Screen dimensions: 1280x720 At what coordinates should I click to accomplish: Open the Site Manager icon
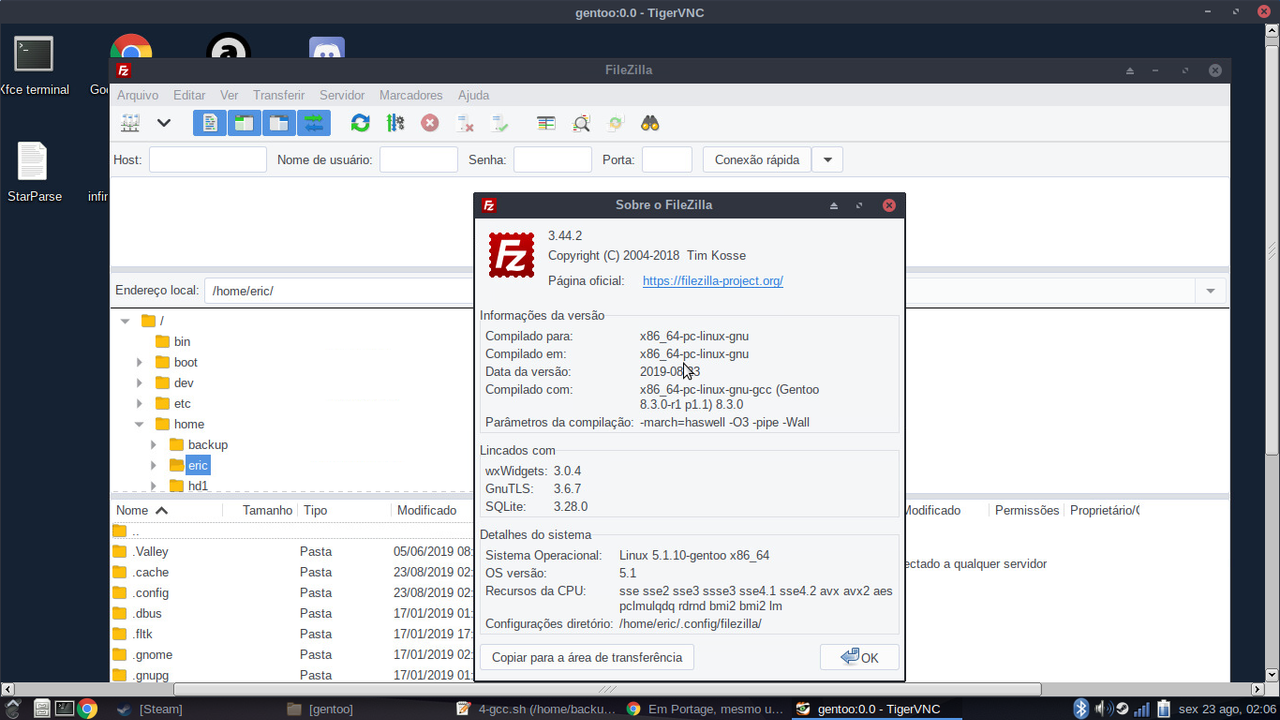130,123
